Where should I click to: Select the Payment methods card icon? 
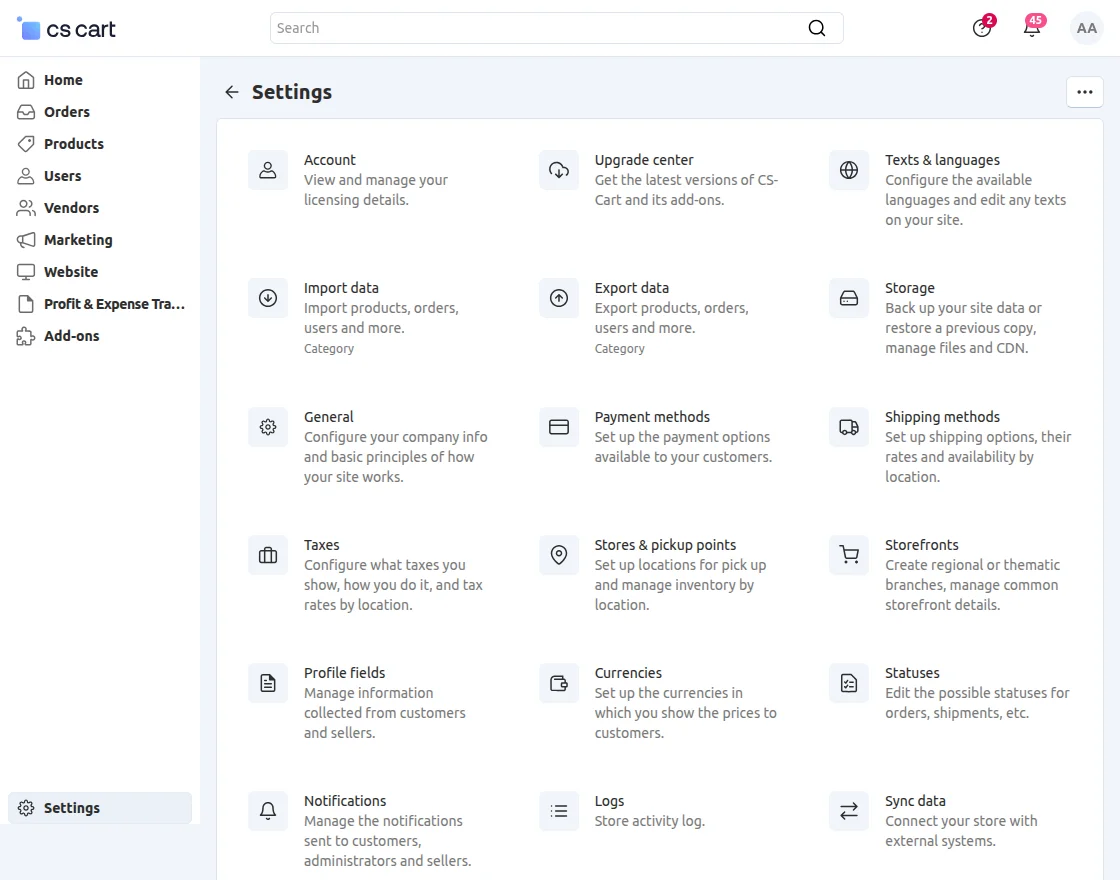pos(558,426)
